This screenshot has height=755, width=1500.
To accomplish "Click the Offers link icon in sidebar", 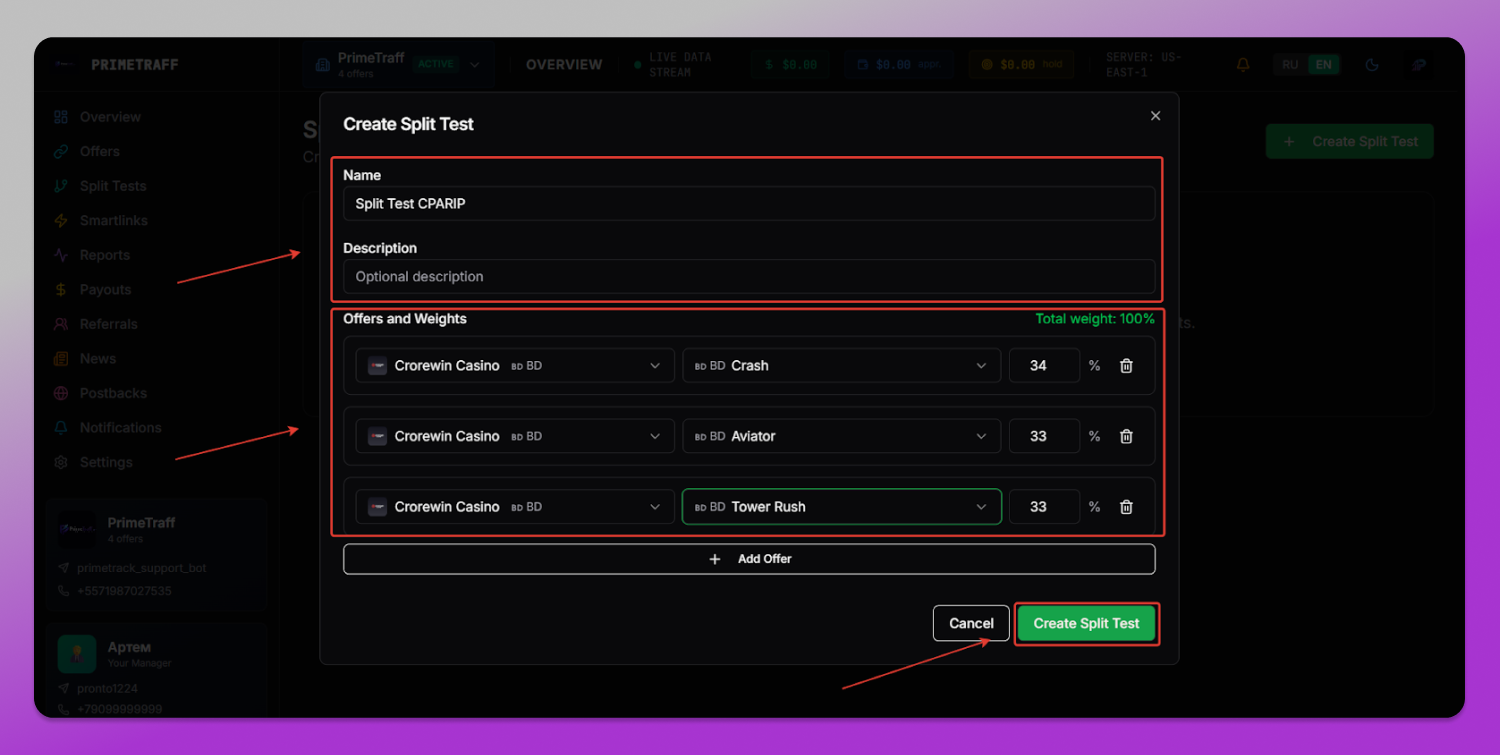I will (62, 152).
